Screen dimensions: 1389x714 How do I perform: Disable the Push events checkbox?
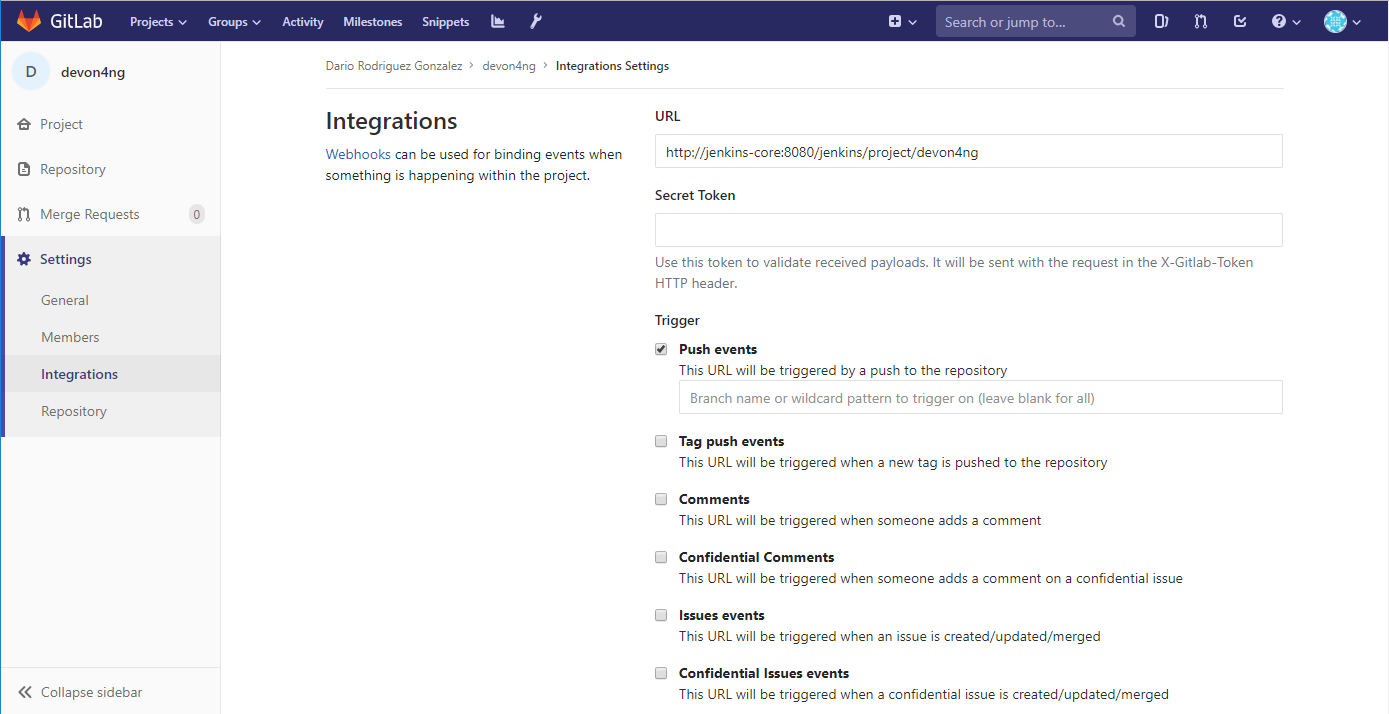pos(661,348)
